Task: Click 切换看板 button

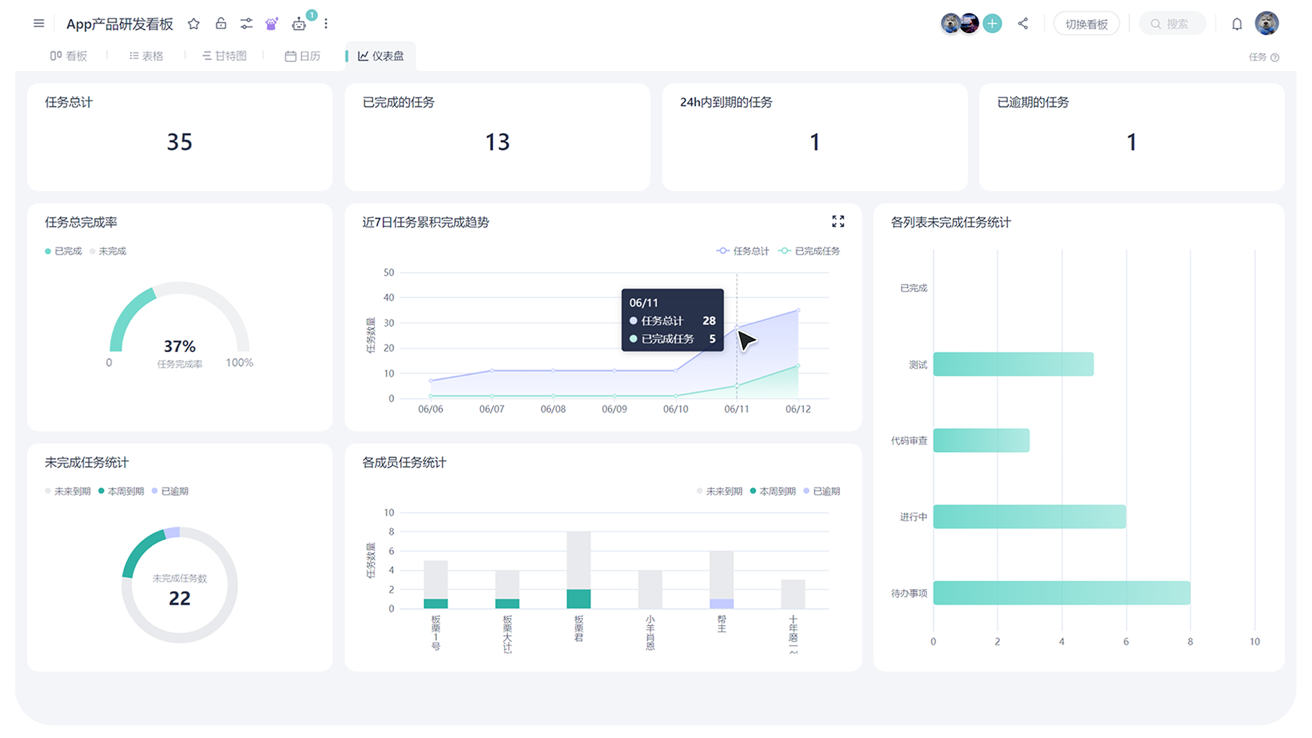Action: point(1086,23)
